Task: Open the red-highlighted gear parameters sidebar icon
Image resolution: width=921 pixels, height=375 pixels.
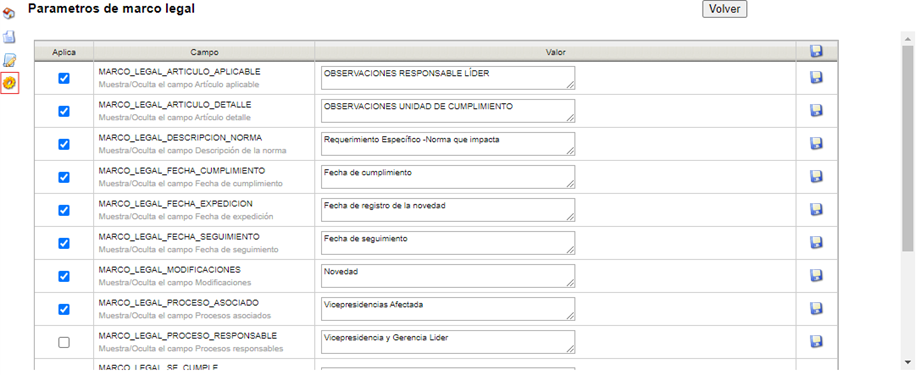Action: (9, 83)
